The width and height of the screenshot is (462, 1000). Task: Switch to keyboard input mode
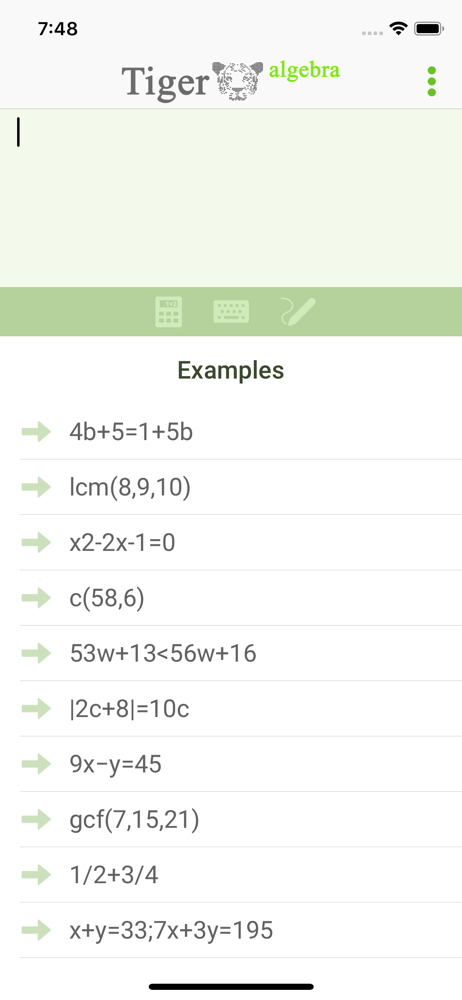231,312
